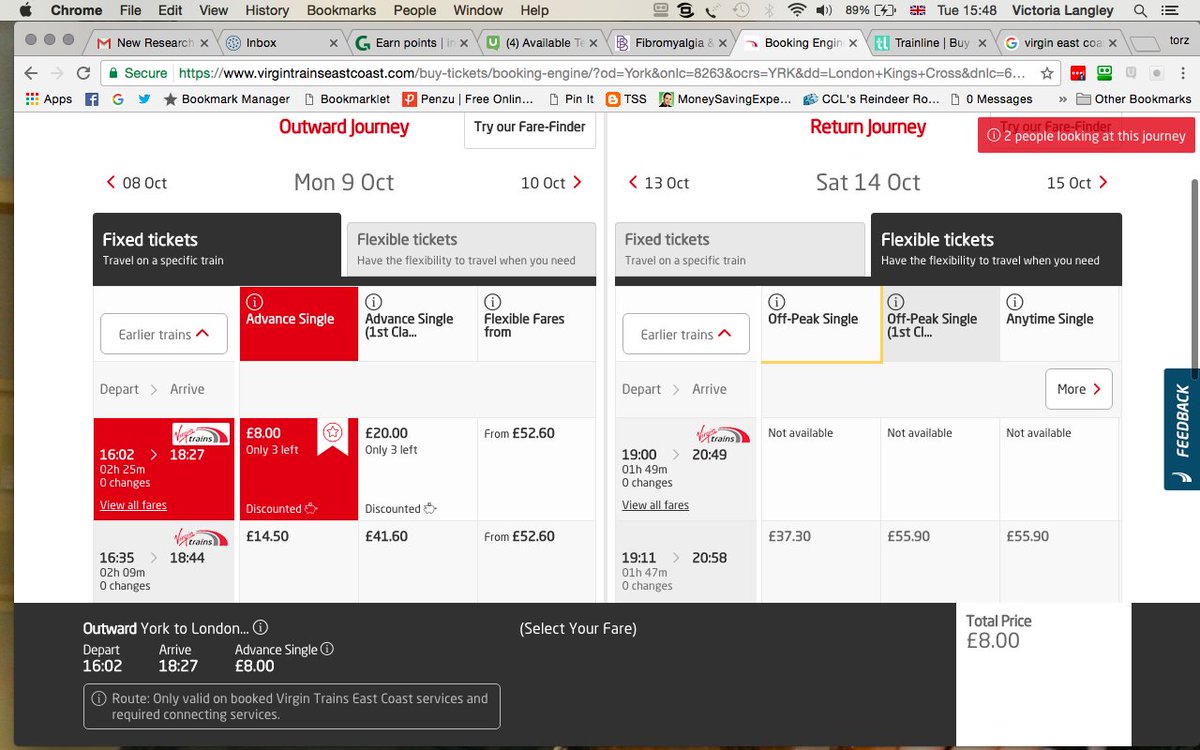Expand return Earlier trains
The image size is (1200, 750).
[x=686, y=334]
